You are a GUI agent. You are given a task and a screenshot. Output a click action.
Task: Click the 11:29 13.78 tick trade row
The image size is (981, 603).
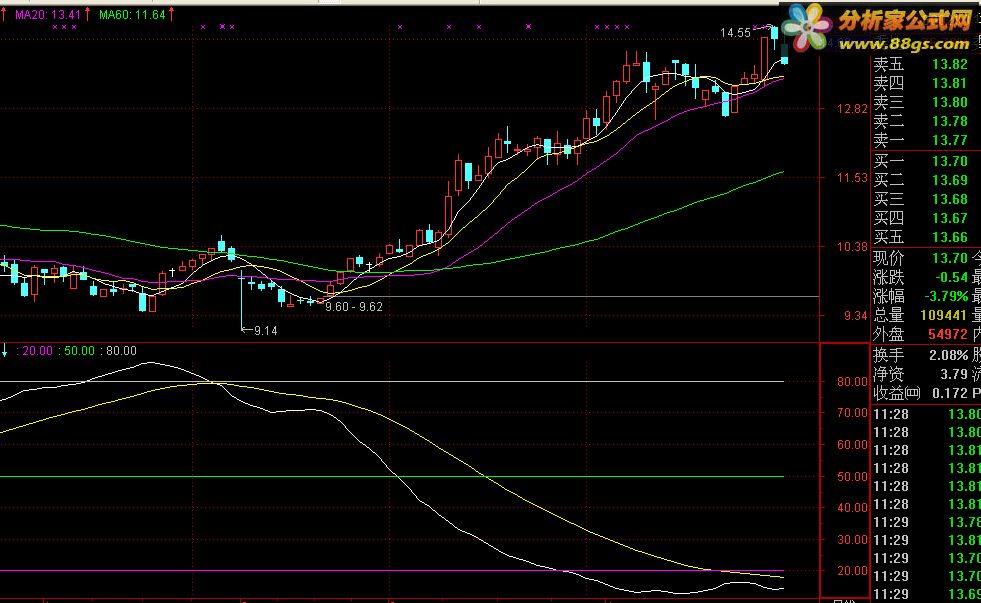[x=926, y=522]
